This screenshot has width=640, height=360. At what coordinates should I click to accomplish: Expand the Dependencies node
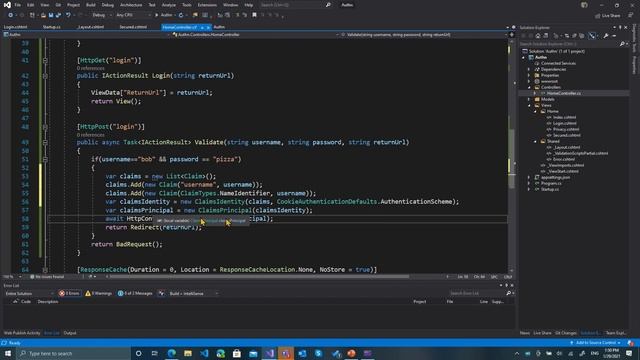[529, 69]
